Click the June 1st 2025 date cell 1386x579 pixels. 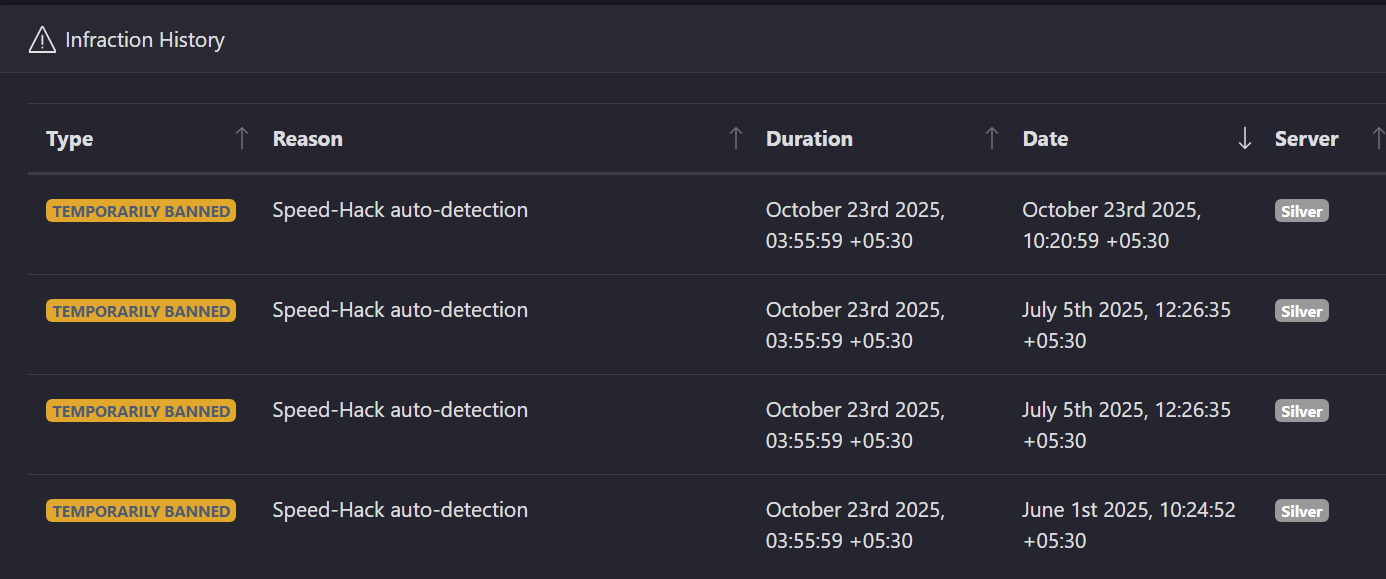[x=1128, y=525]
